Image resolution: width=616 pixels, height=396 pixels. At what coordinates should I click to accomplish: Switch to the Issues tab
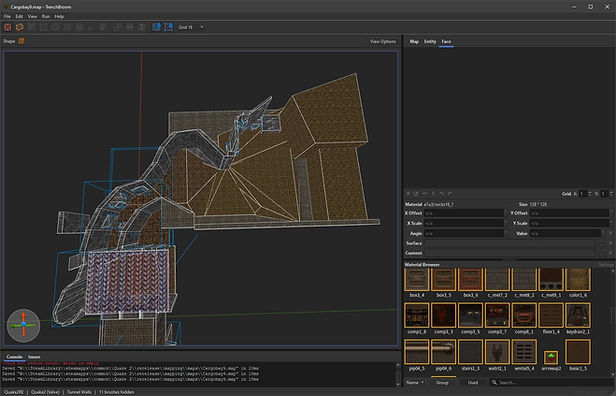pyautogui.click(x=34, y=357)
